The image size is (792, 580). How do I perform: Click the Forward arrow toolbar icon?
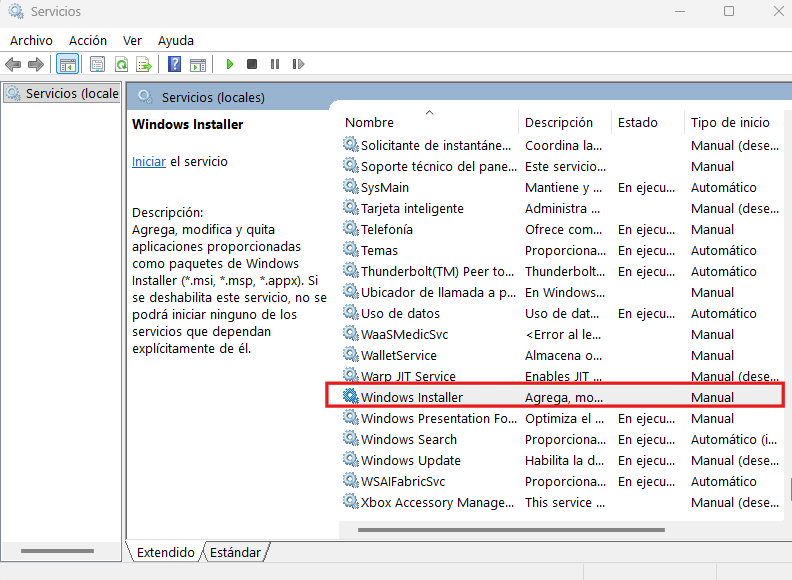pyautogui.click(x=35, y=64)
